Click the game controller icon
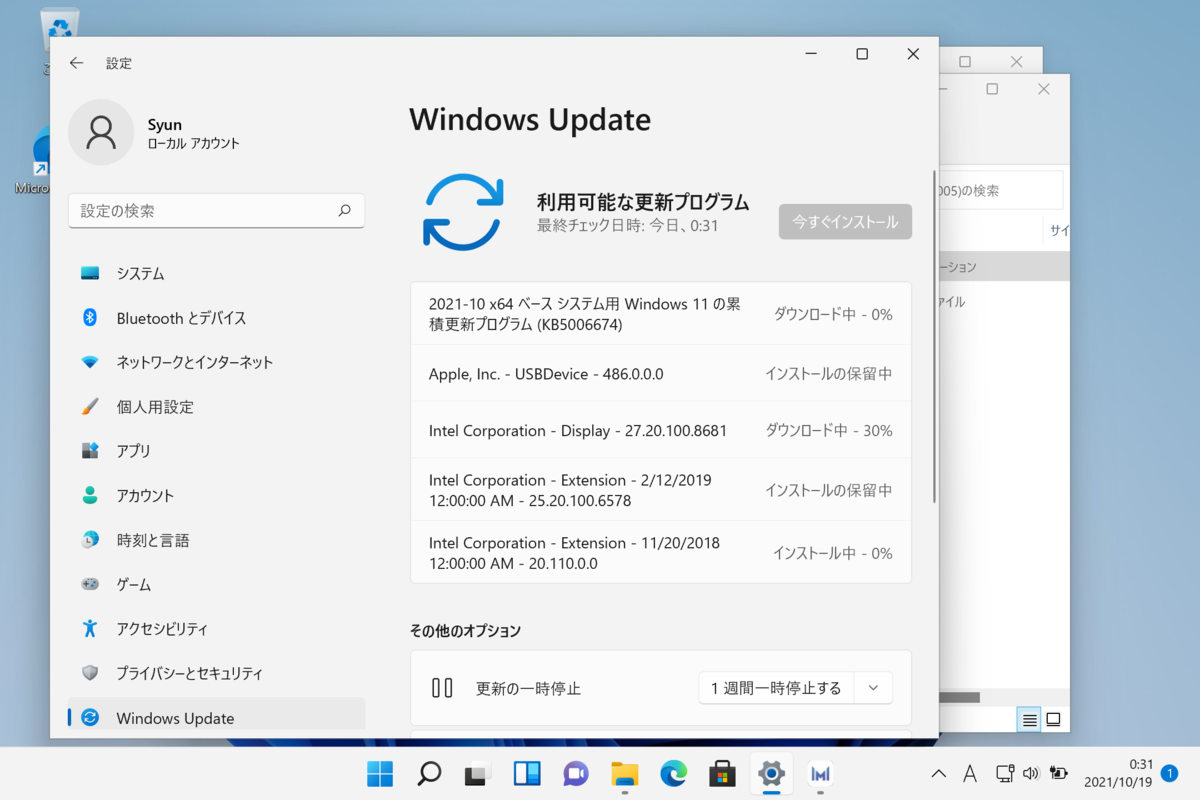Screen dimensions: 1200x800 [90, 585]
